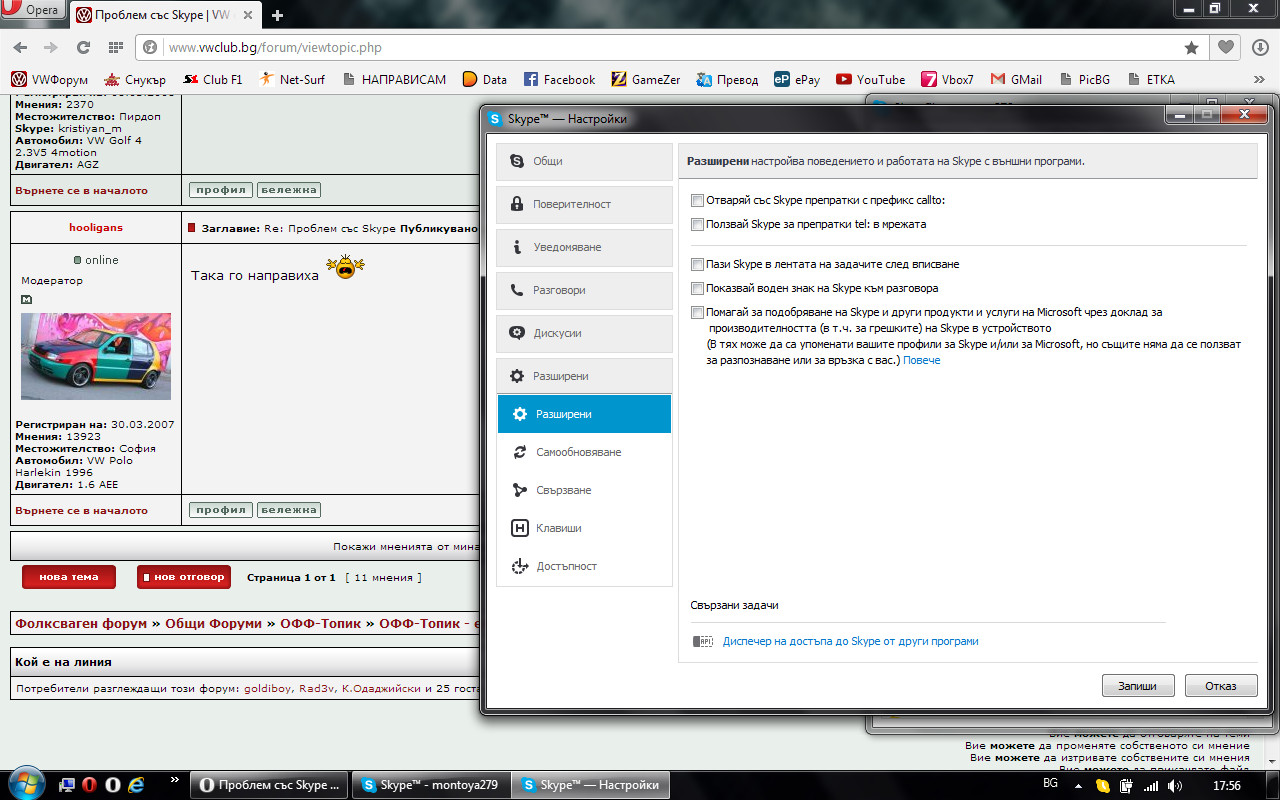Open the Opera menu button
This screenshot has width=1280, height=800.
[x=34, y=12]
